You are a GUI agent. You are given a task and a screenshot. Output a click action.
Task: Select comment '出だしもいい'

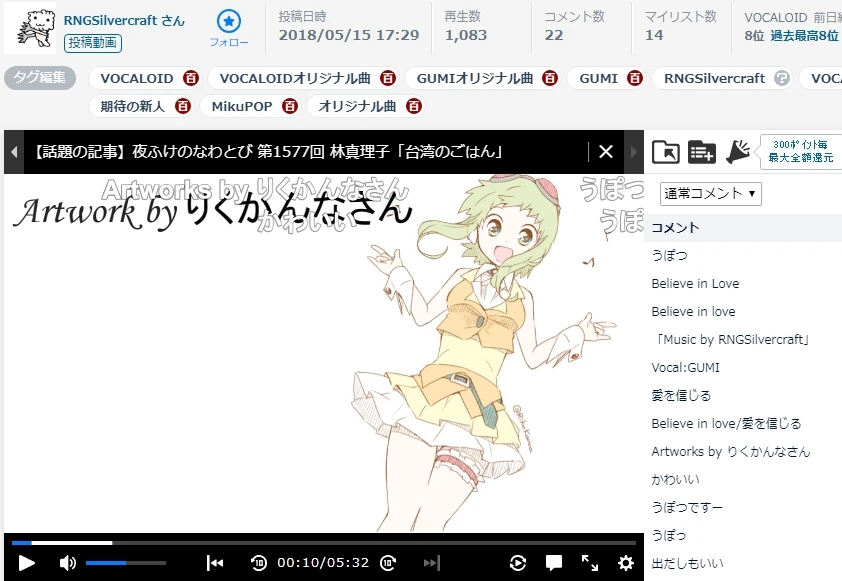click(687, 563)
